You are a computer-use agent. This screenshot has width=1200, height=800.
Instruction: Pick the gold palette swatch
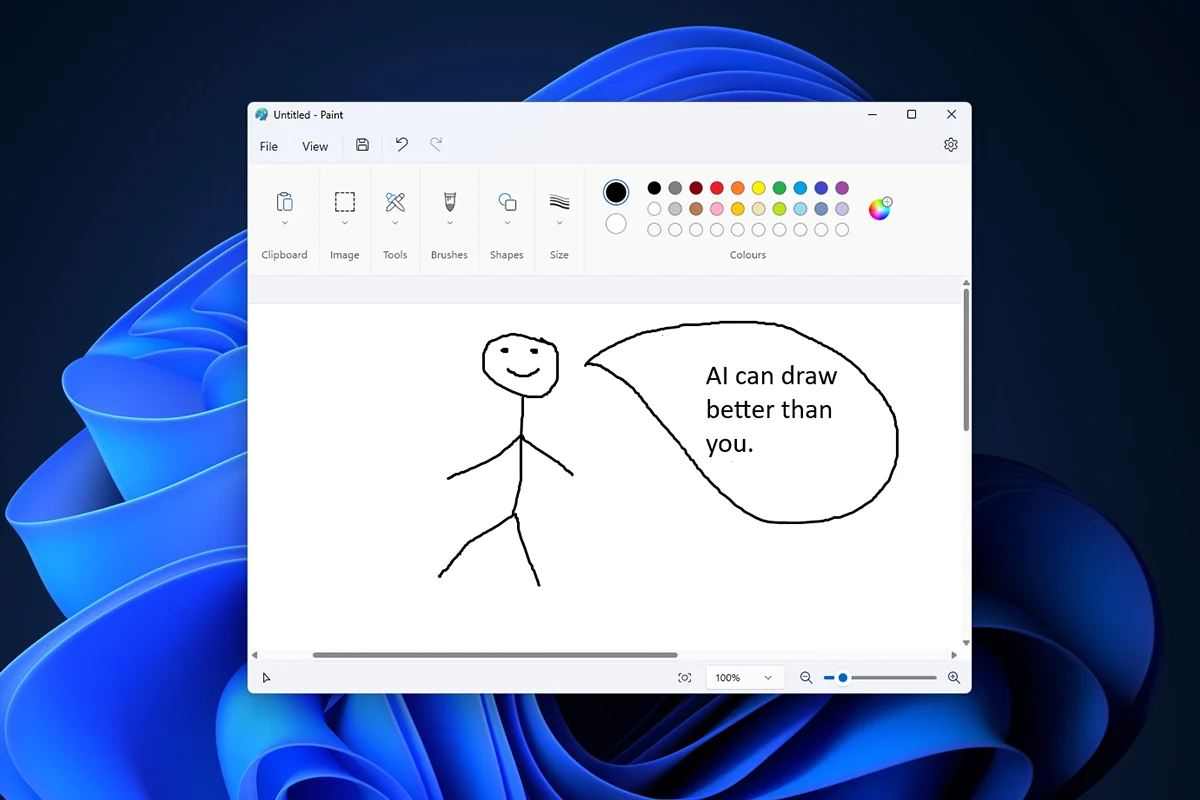click(738, 209)
